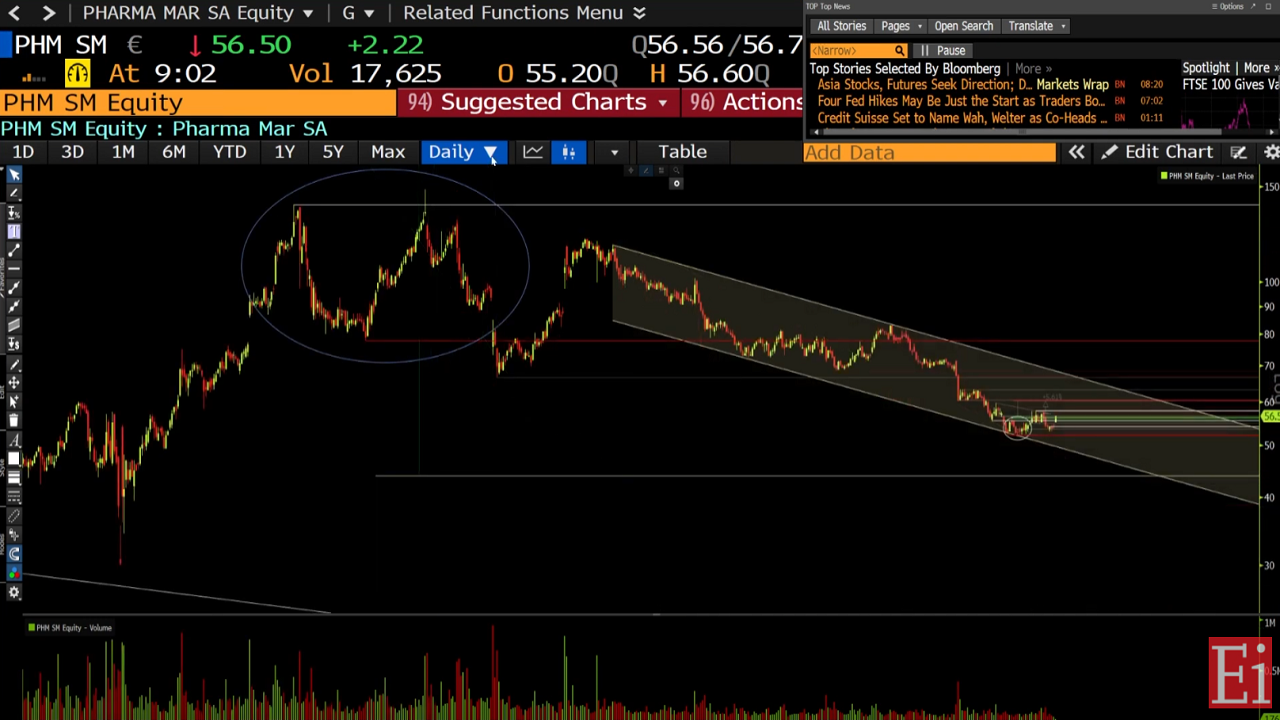Open the Translate dropdown in news panel
The image size is (1280, 720).
pyautogui.click(x=1037, y=26)
